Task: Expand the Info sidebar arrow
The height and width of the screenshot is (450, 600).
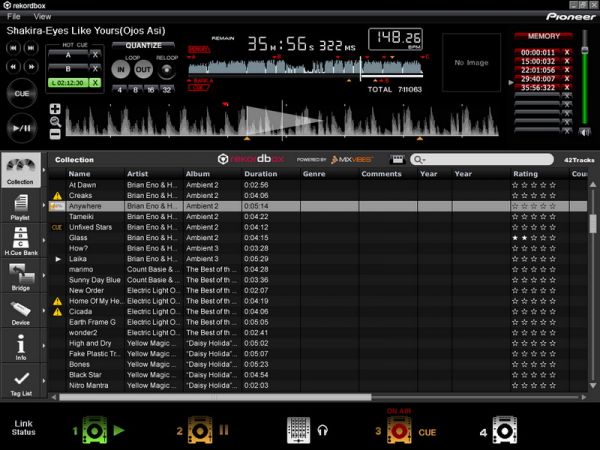Action: point(44,346)
